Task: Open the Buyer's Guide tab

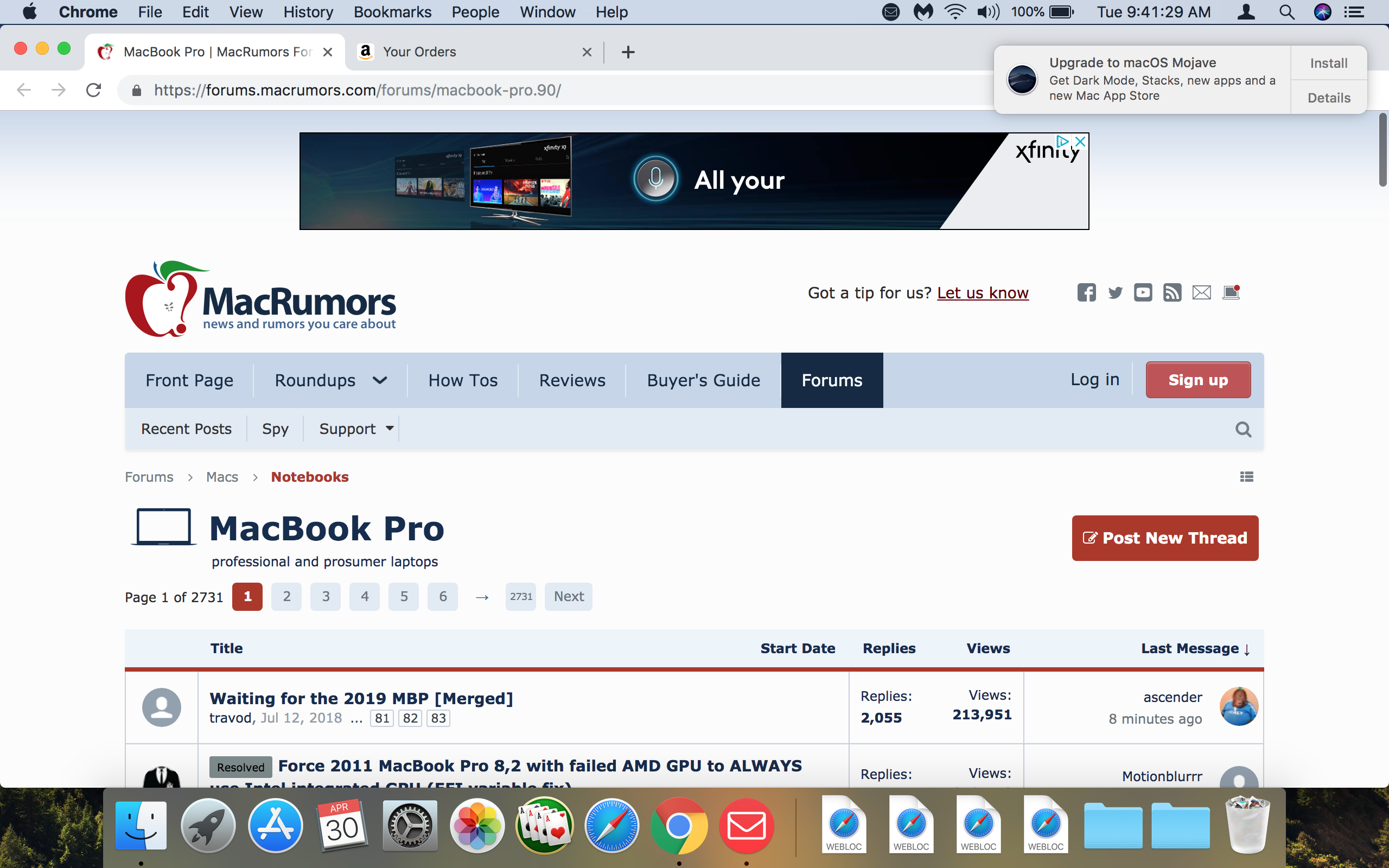Action: [703, 381]
